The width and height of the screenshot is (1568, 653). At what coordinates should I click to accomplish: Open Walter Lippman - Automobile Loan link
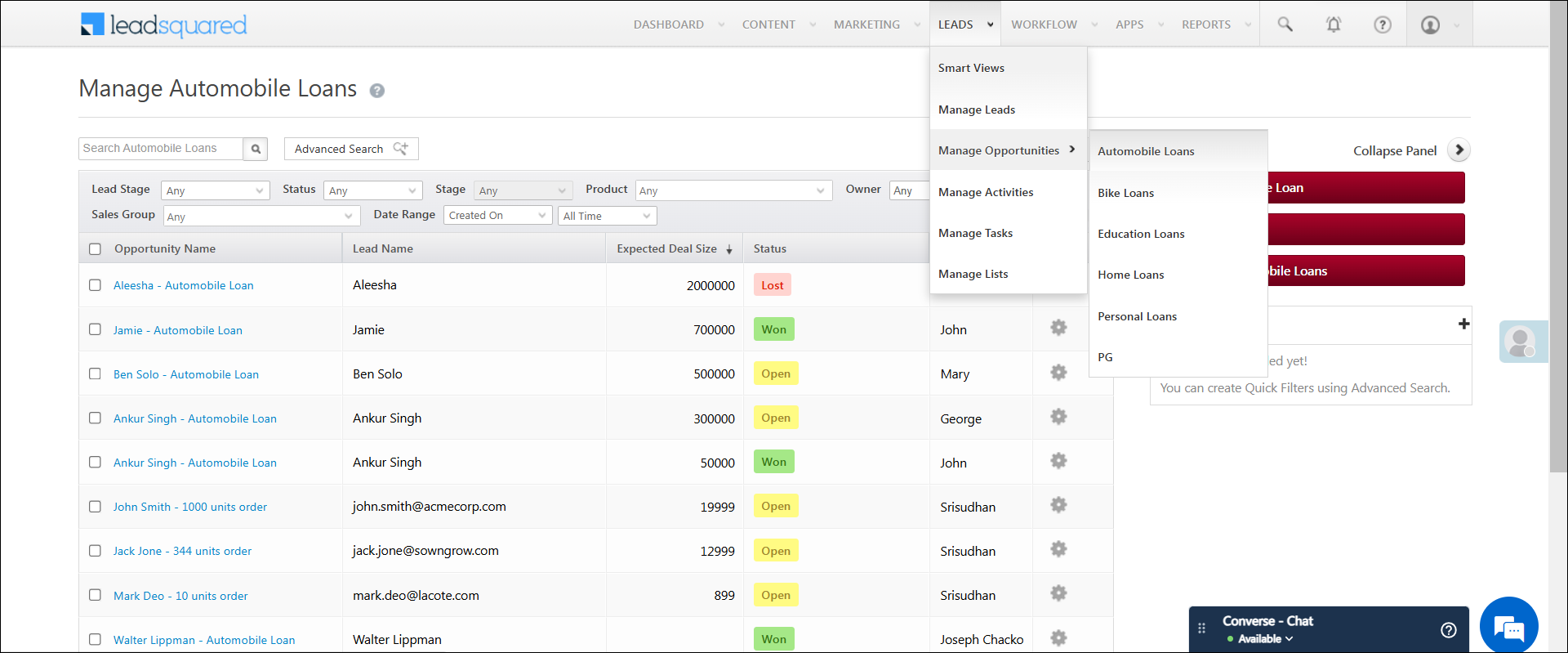[x=204, y=640]
